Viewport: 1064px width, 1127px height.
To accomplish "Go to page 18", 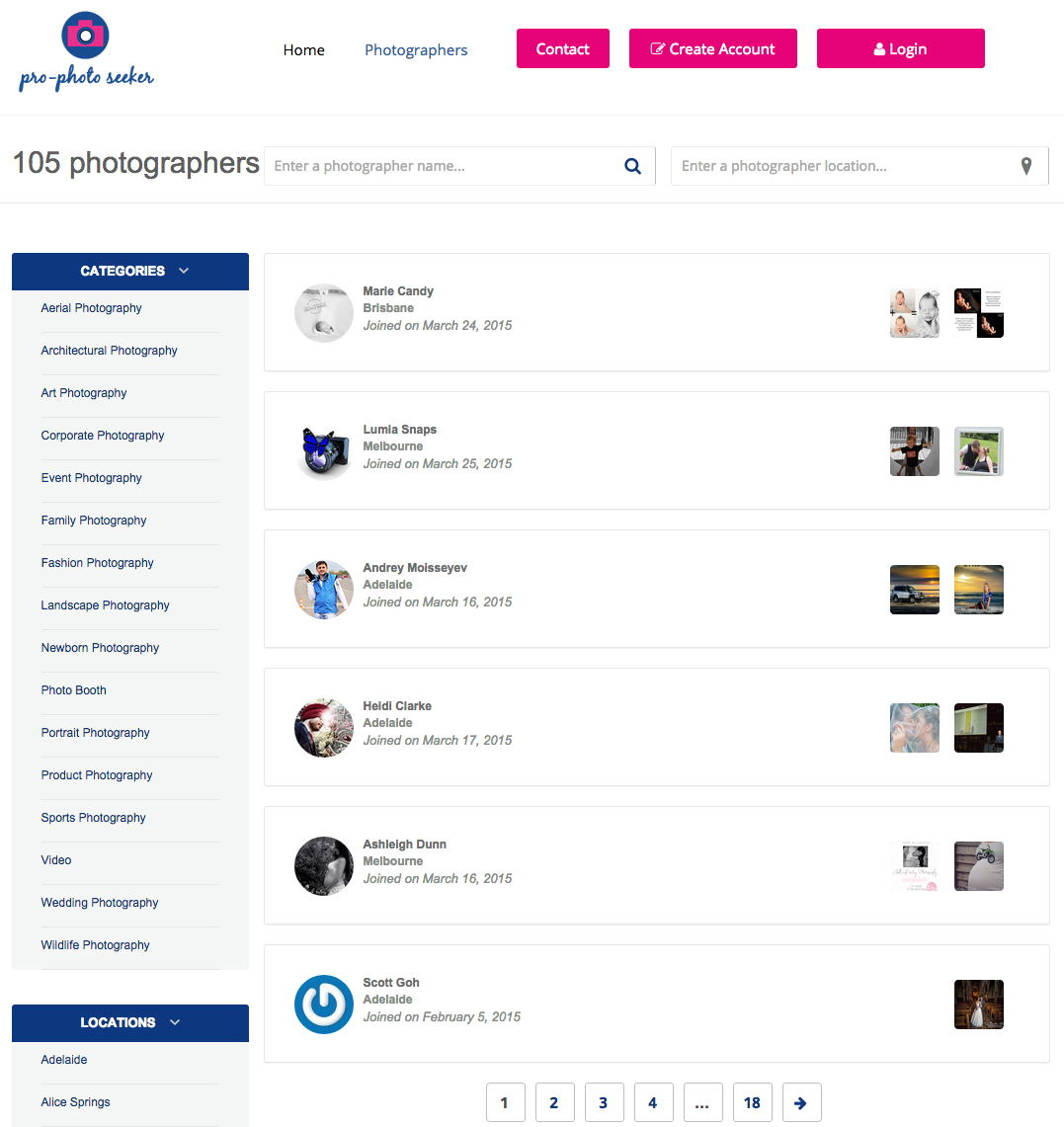I will point(752,1102).
